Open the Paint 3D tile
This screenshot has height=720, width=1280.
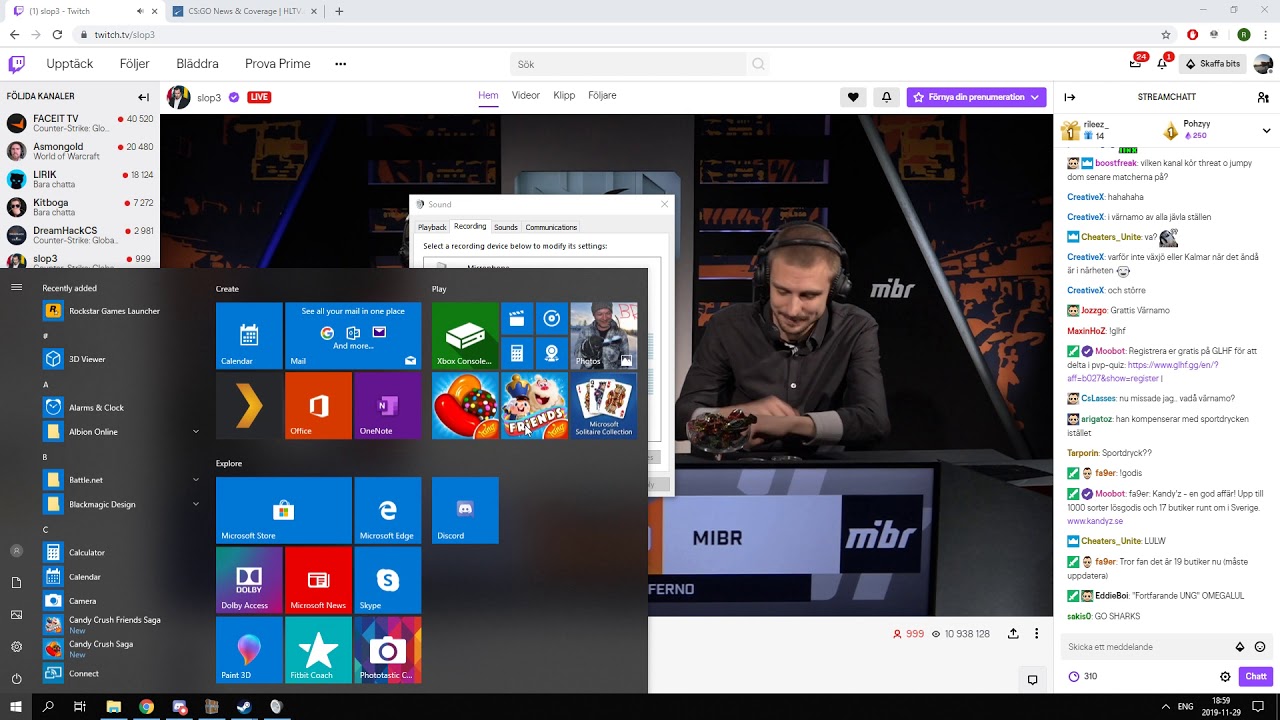pyautogui.click(x=249, y=650)
